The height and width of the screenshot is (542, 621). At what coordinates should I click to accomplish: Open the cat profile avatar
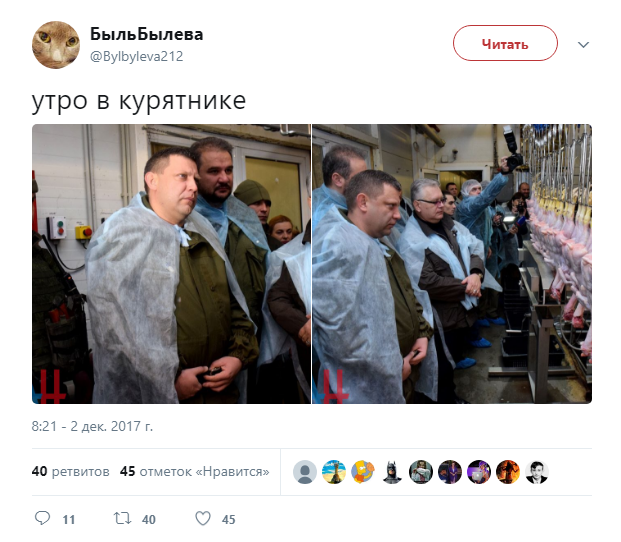coord(55,45)
